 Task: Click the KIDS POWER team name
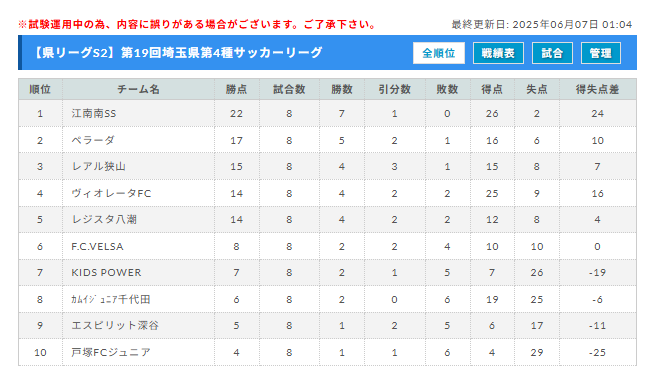[x=106, y=272]
